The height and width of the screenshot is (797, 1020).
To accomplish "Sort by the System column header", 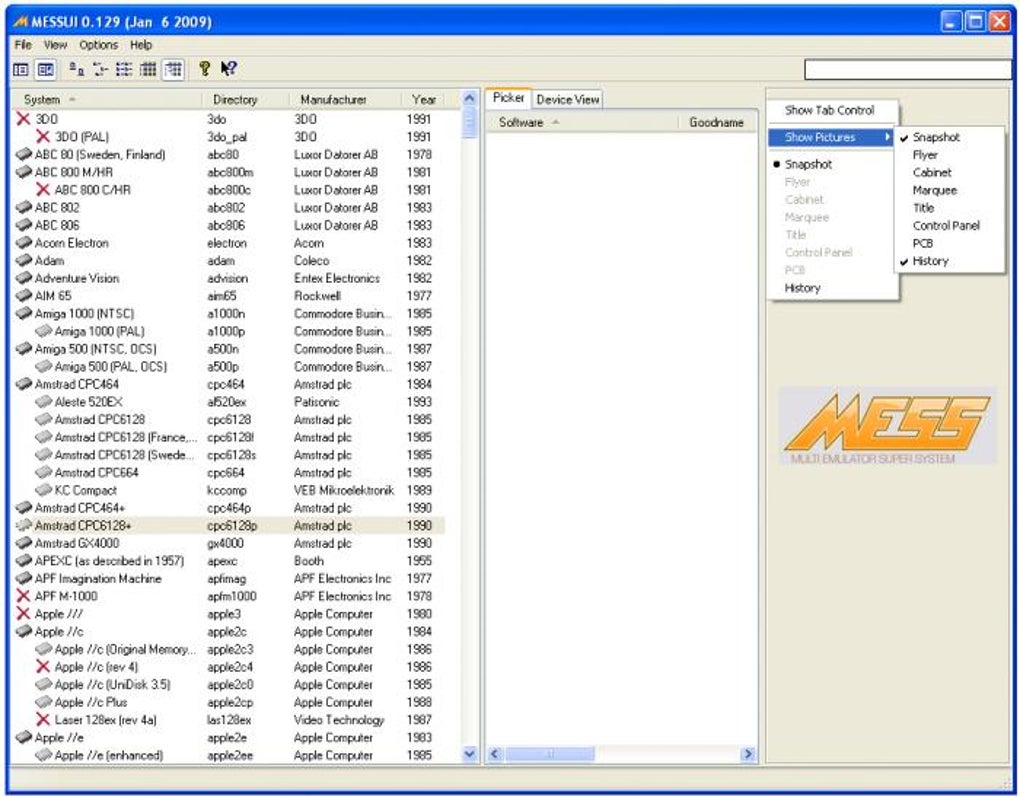I will coord(107,100).
